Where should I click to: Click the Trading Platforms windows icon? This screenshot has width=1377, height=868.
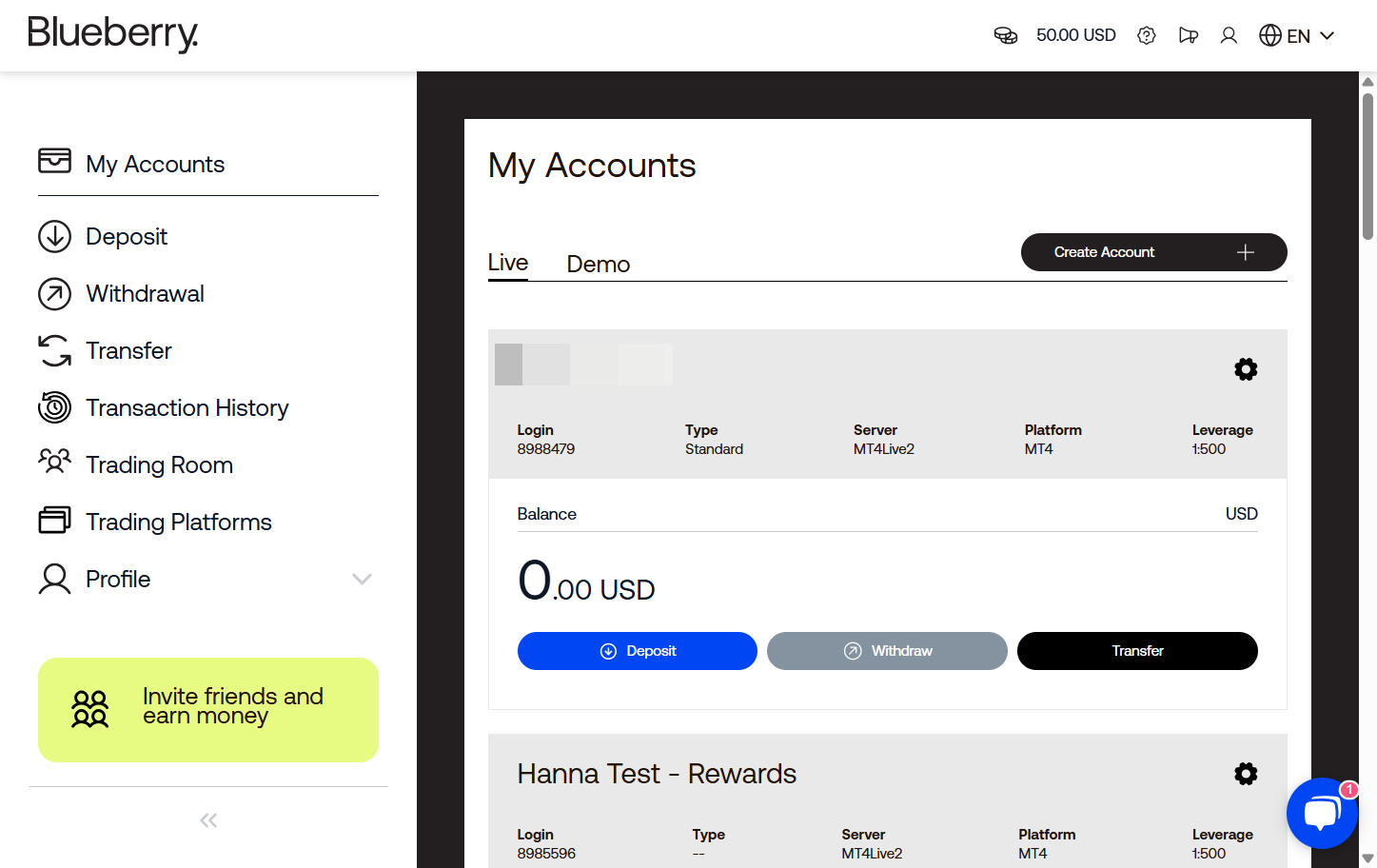click(x=54, y=521)
